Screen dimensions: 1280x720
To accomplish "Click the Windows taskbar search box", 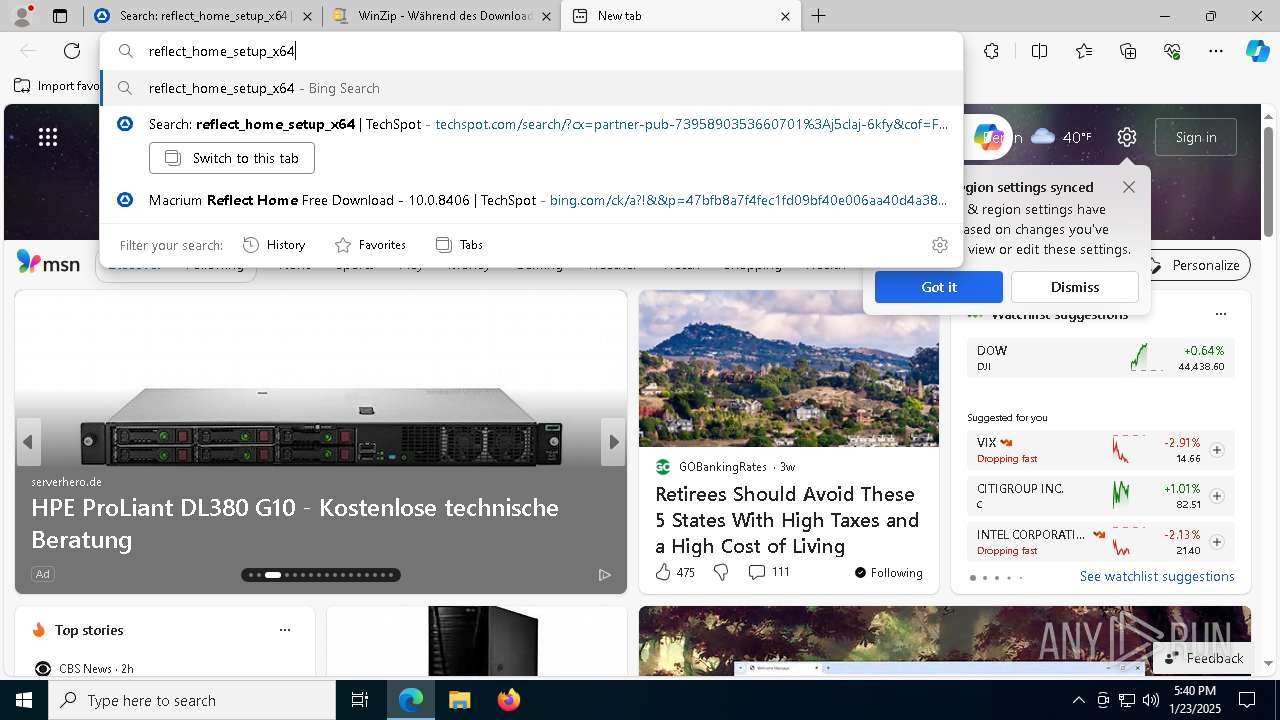I will (x=192, y=700).
